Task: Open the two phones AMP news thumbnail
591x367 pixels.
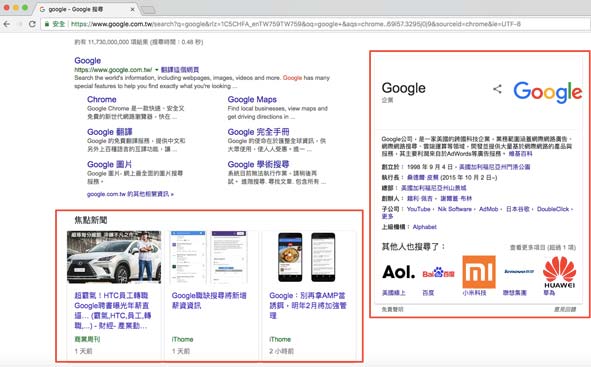Action: coord(306,257)
